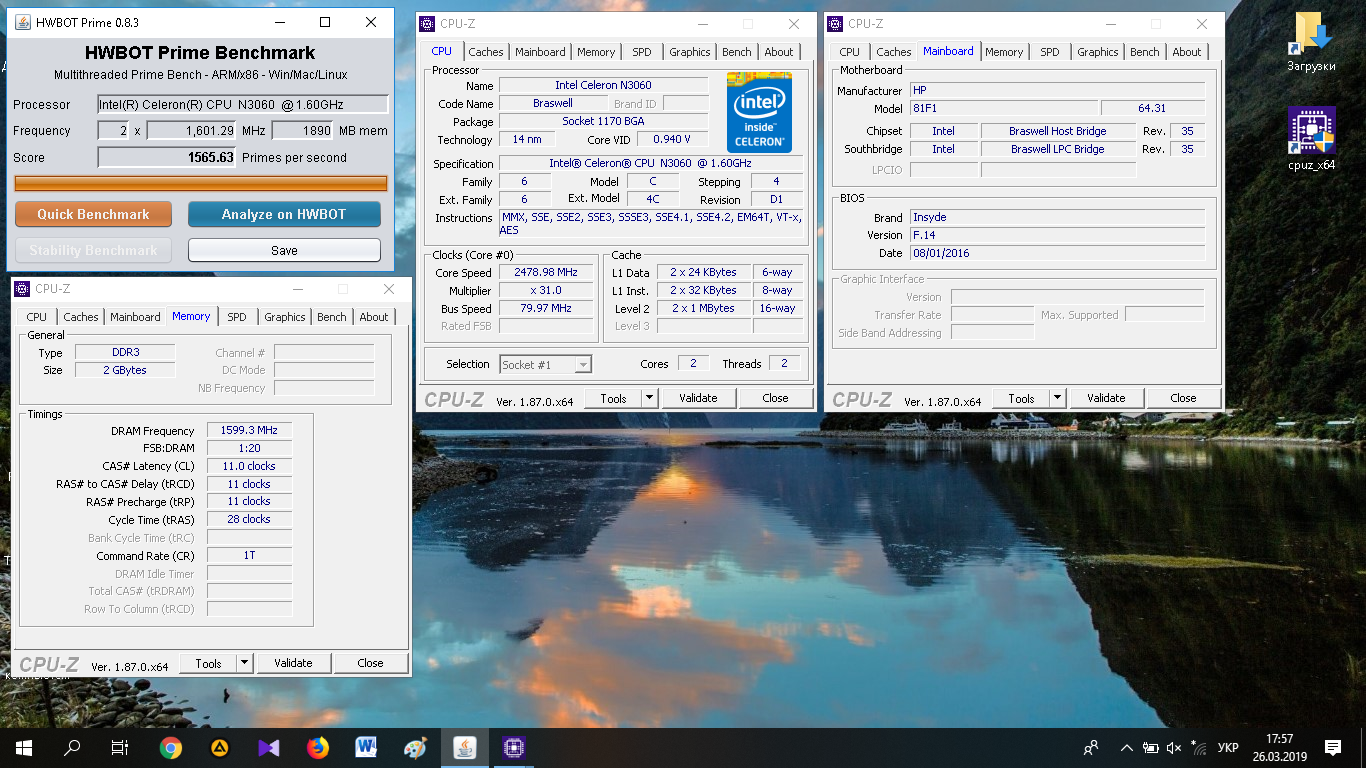Screen dimensions: 1366x768
Task: Open the clock and date 26.03.2019
Action: [1278, 747]
